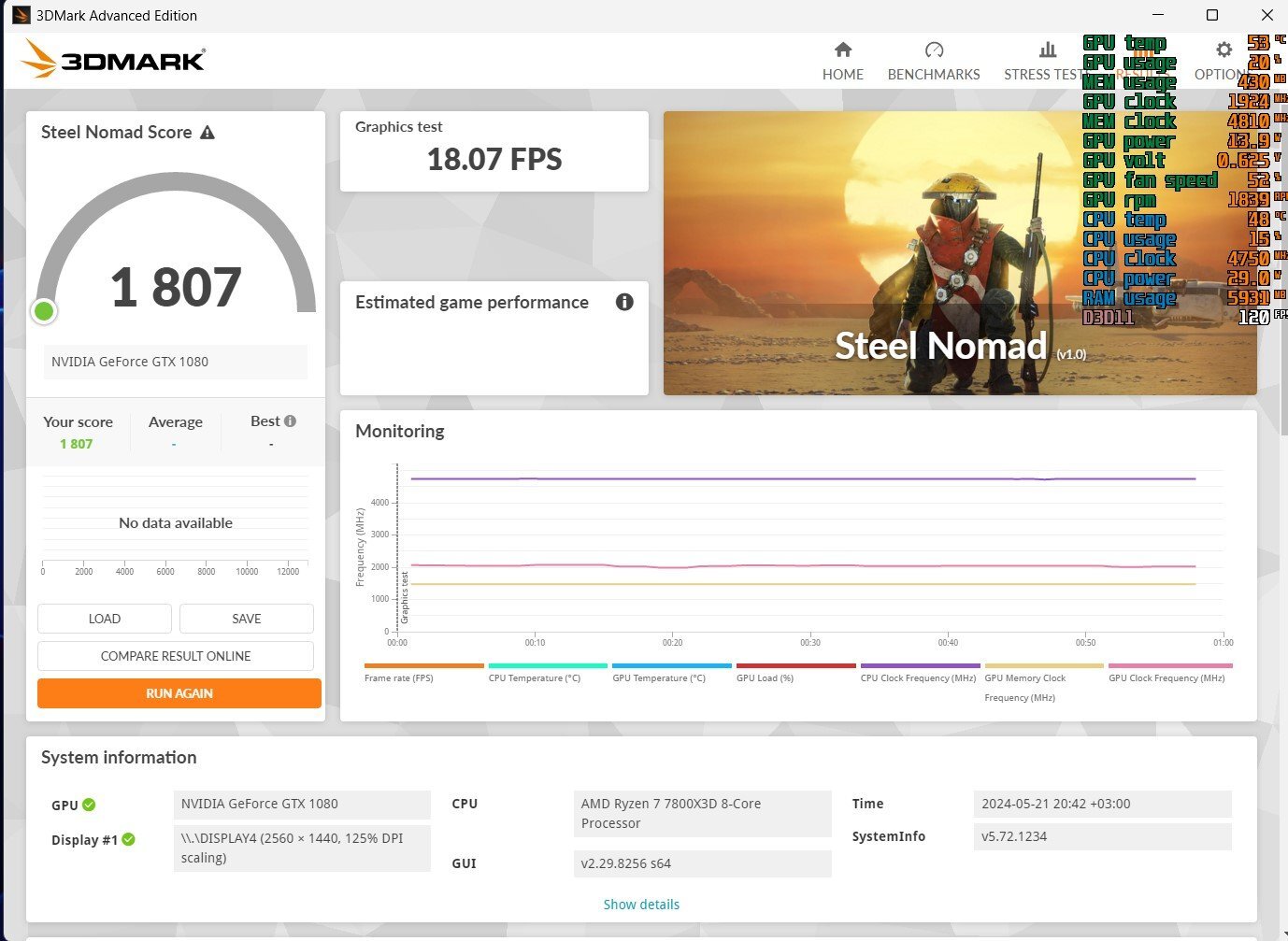The image size is (1288, 941).
Task: Click green check icon next to Display #1
Action: tap(129, 839)
